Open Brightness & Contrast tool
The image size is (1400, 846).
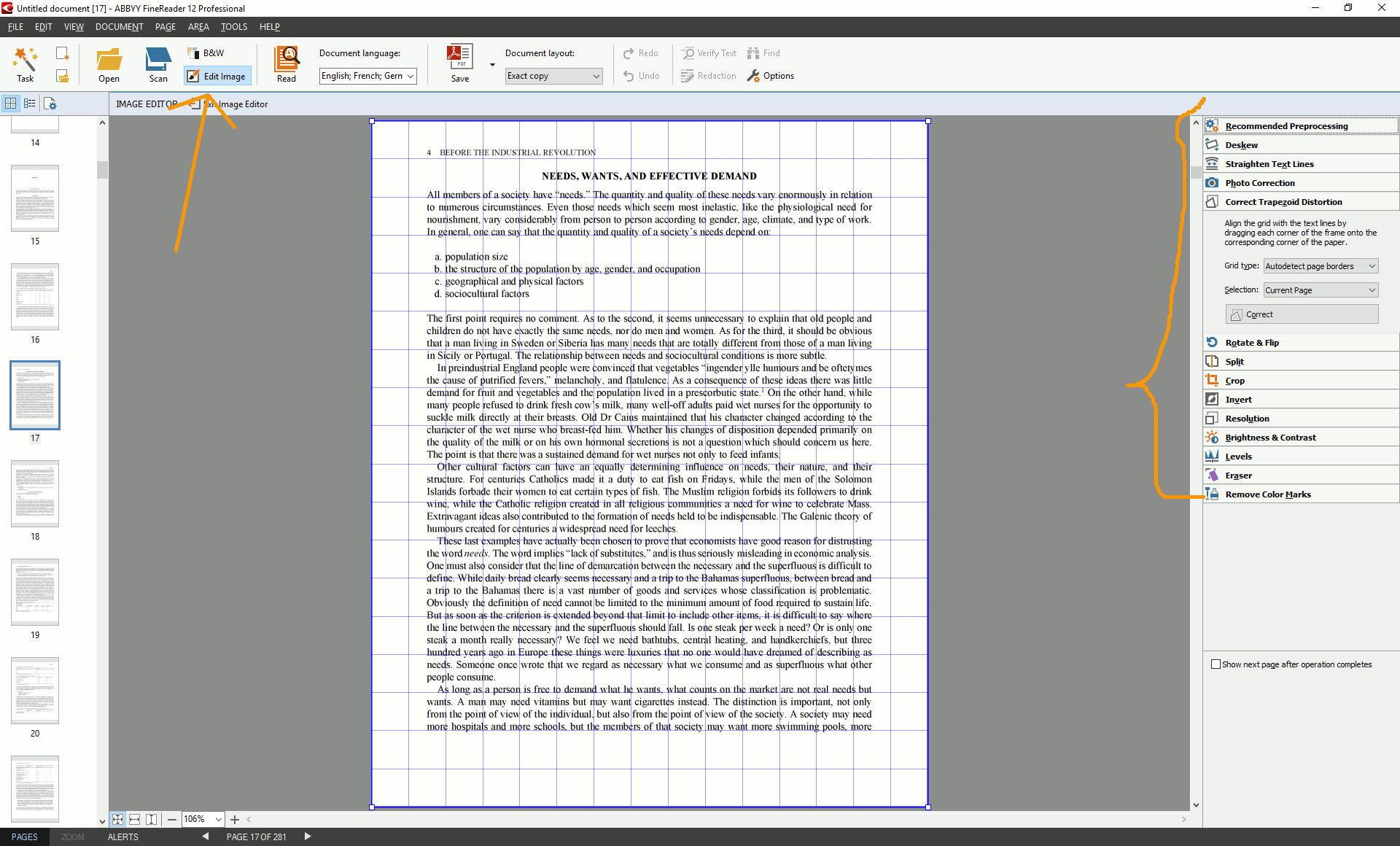[x=1270, y=438]
